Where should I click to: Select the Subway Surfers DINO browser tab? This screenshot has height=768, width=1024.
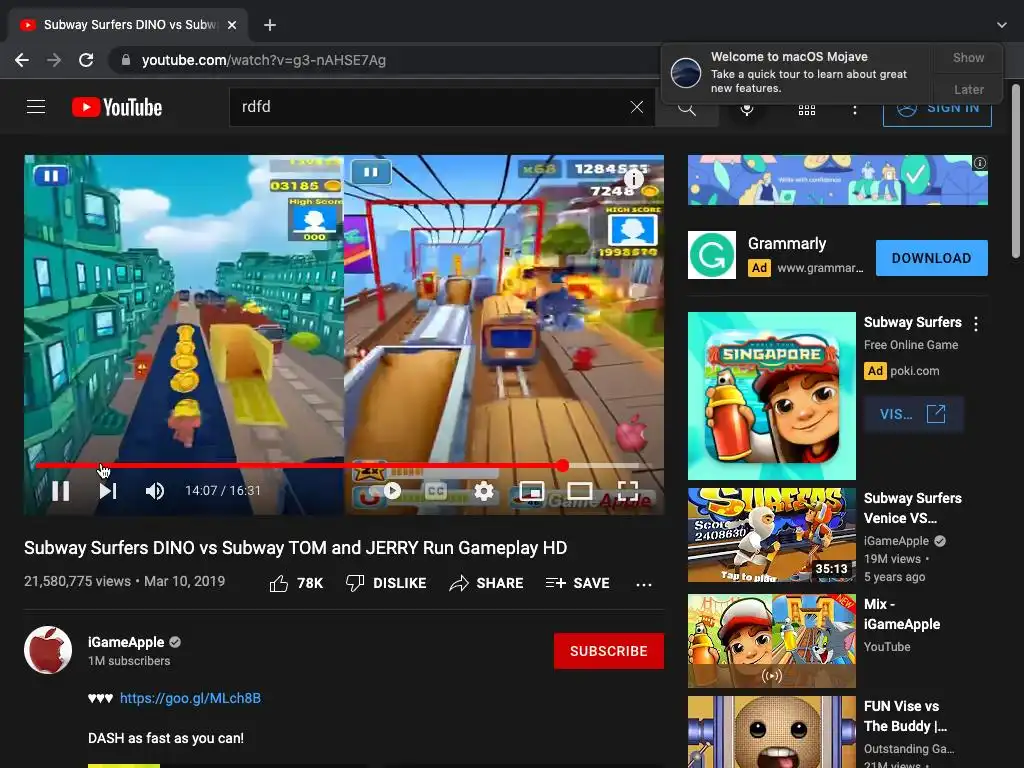pos(129,25)
